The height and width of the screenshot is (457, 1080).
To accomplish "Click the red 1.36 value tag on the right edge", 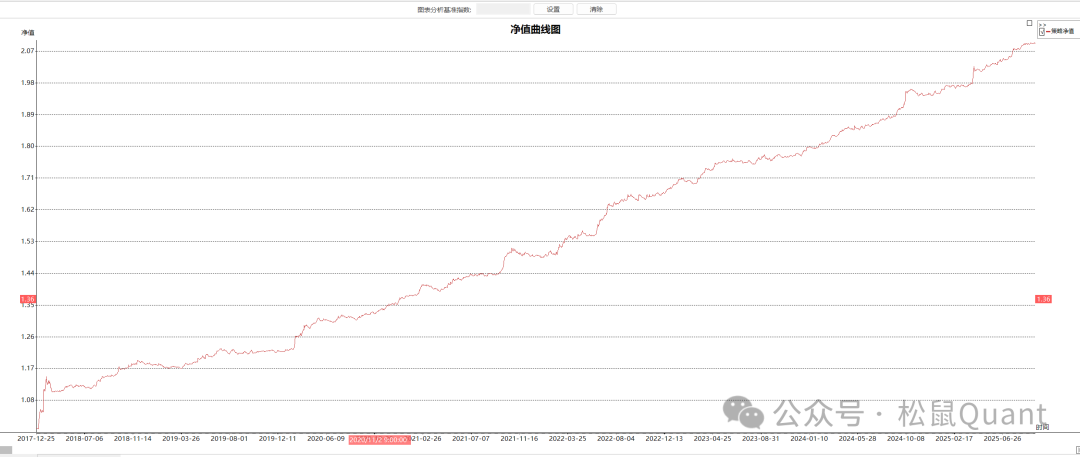I will coord(1043,299).
